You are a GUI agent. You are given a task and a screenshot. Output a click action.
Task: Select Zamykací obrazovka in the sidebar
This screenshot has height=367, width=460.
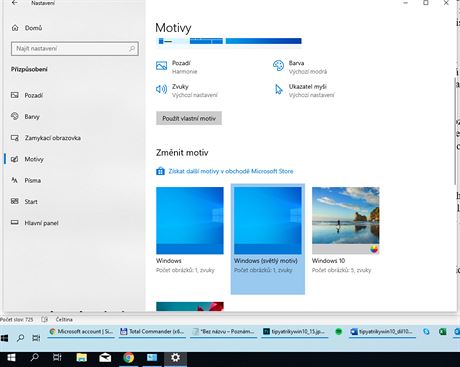(x=46, y=138)
